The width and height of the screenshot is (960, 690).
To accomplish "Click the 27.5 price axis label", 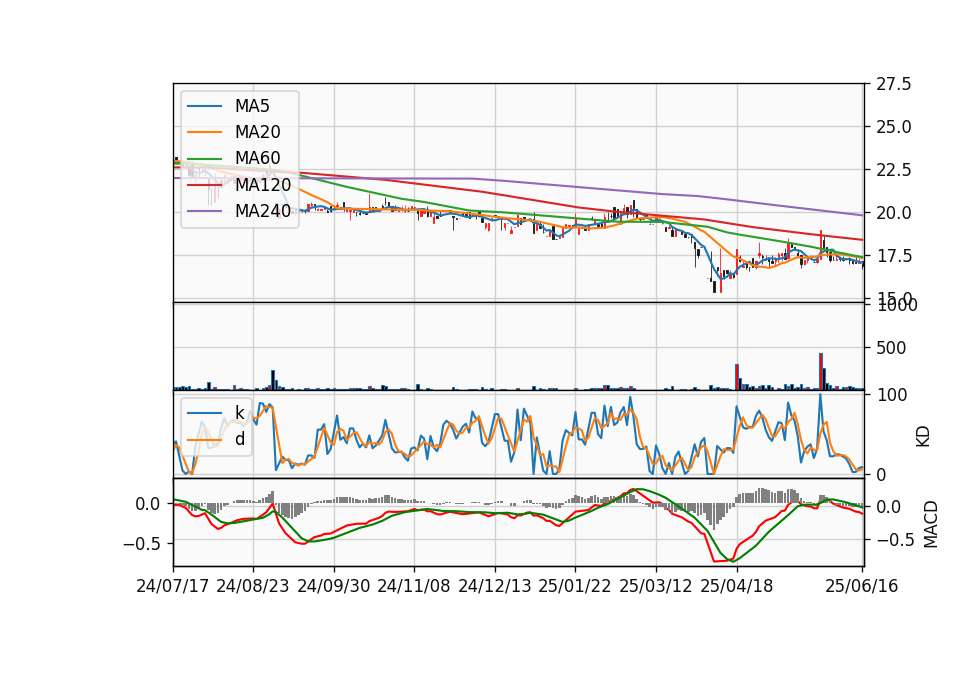I will tap(894, 84).
